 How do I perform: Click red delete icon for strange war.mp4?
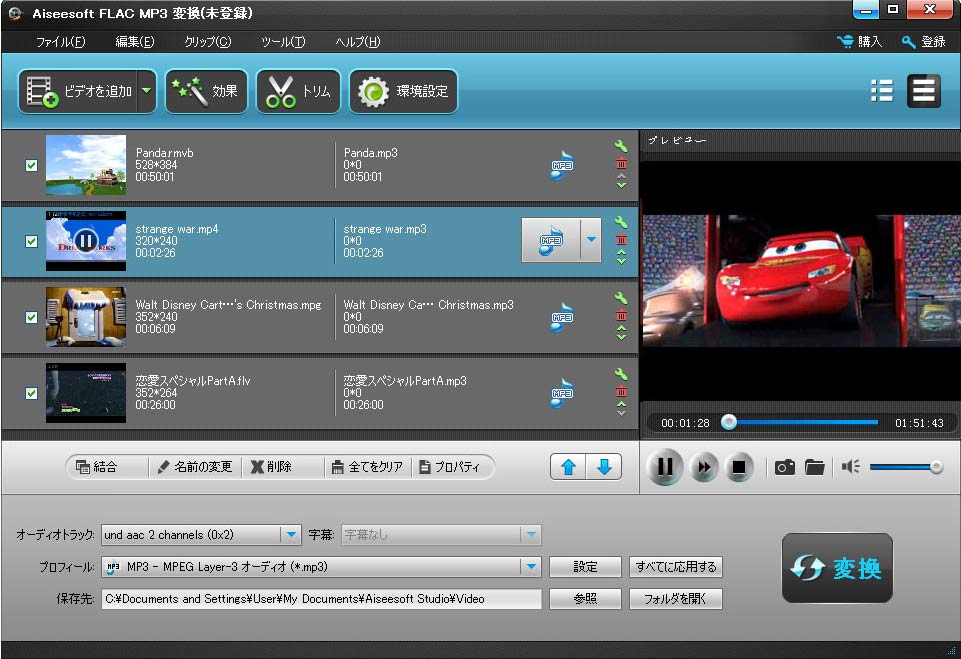[x=621, y=239]
